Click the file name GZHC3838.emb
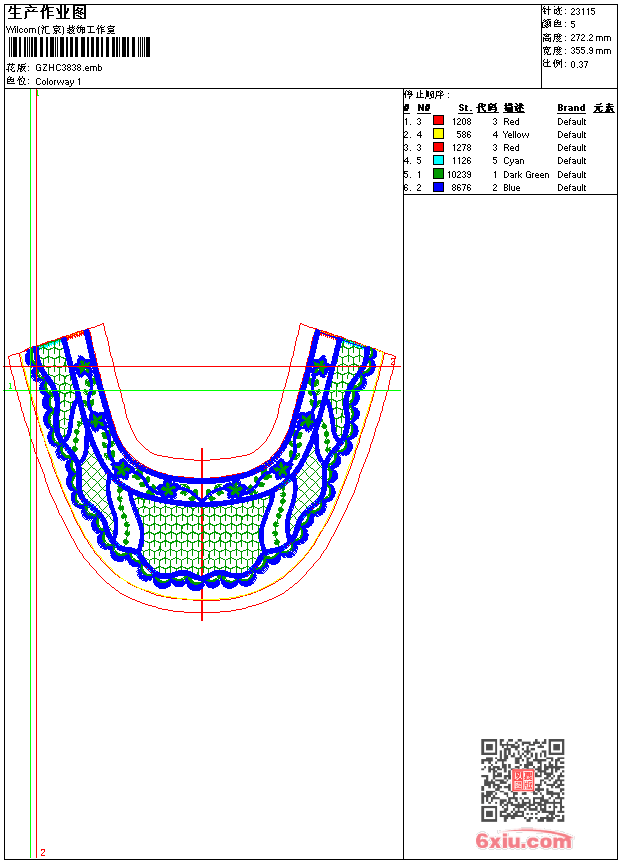The image size is (620, 860). (x=68, y=68)
